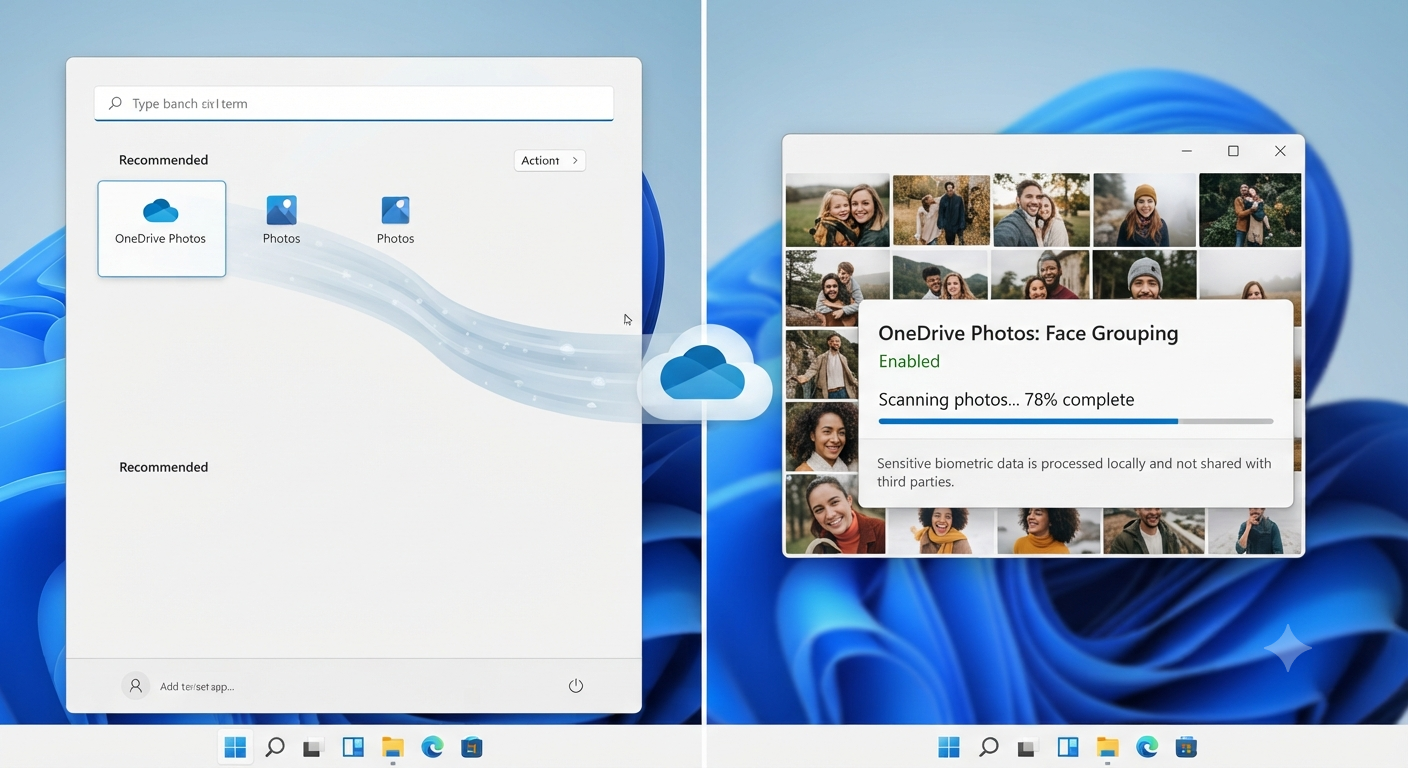Open the photo of a couple embracing in green bushes
Screen dimensions: 1408x768
click(x=1250, y=210)
